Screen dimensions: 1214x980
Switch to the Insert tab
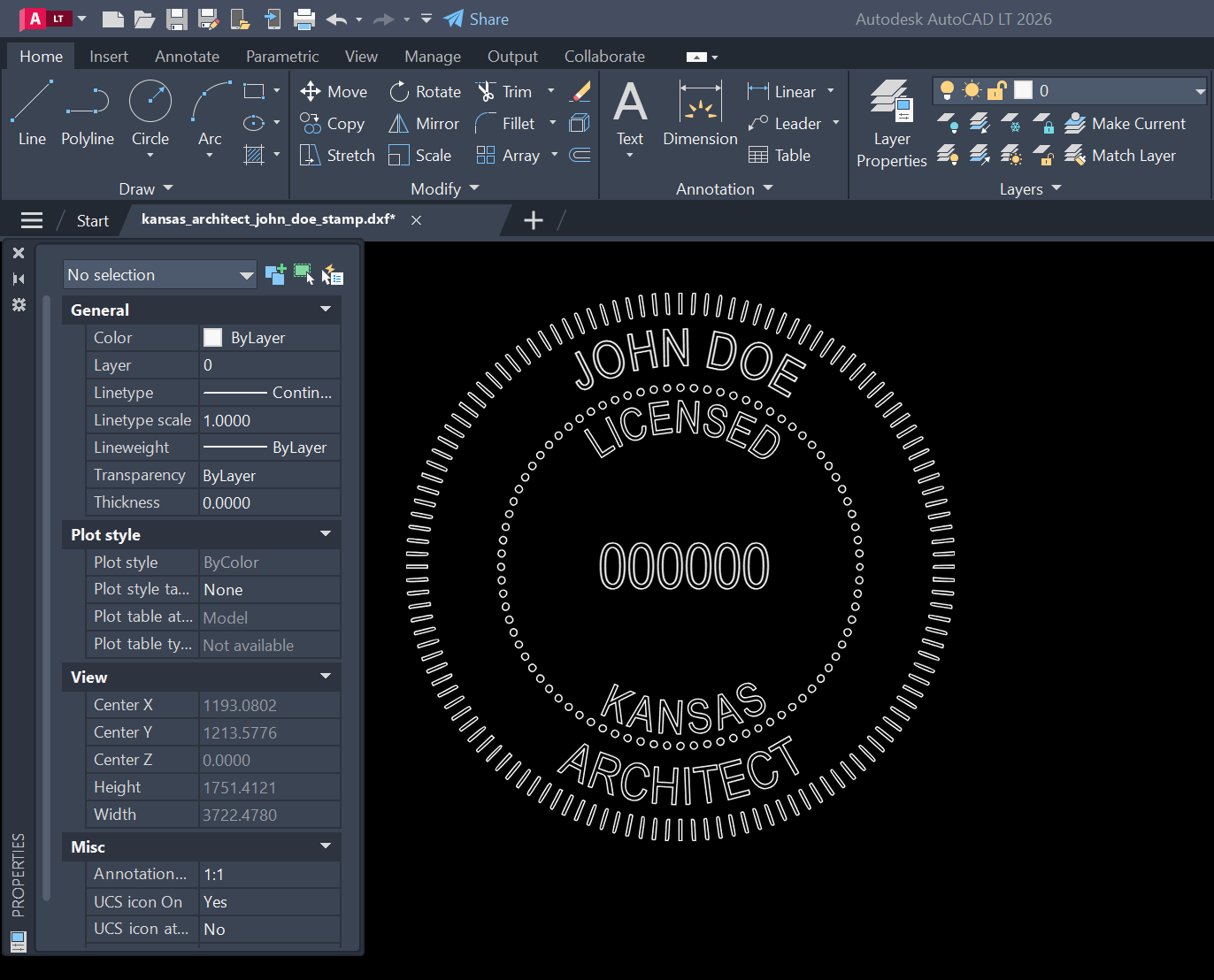coord(109,56)
